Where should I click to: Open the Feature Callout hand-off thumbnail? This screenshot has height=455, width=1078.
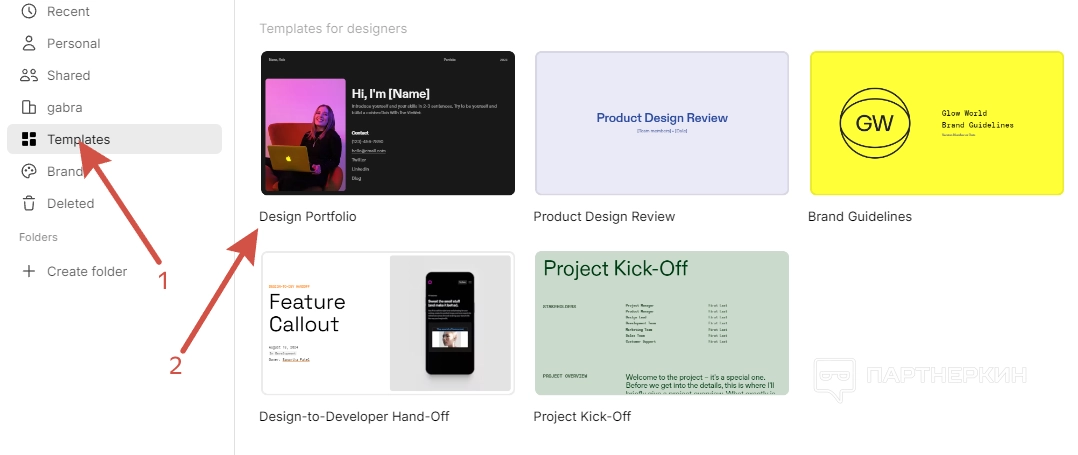(388, 323)
